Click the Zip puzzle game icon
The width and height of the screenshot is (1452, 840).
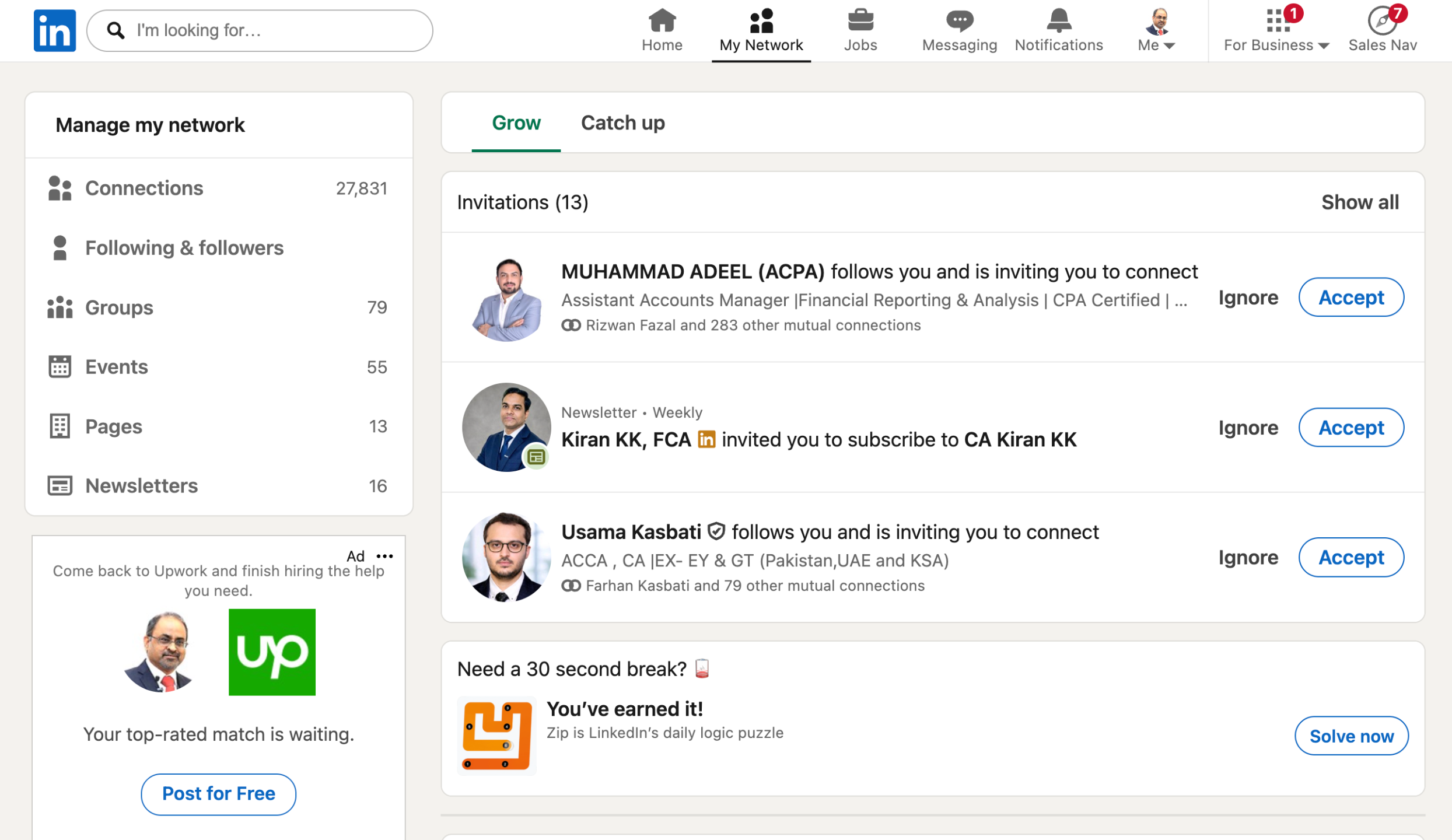click(496, 736)
